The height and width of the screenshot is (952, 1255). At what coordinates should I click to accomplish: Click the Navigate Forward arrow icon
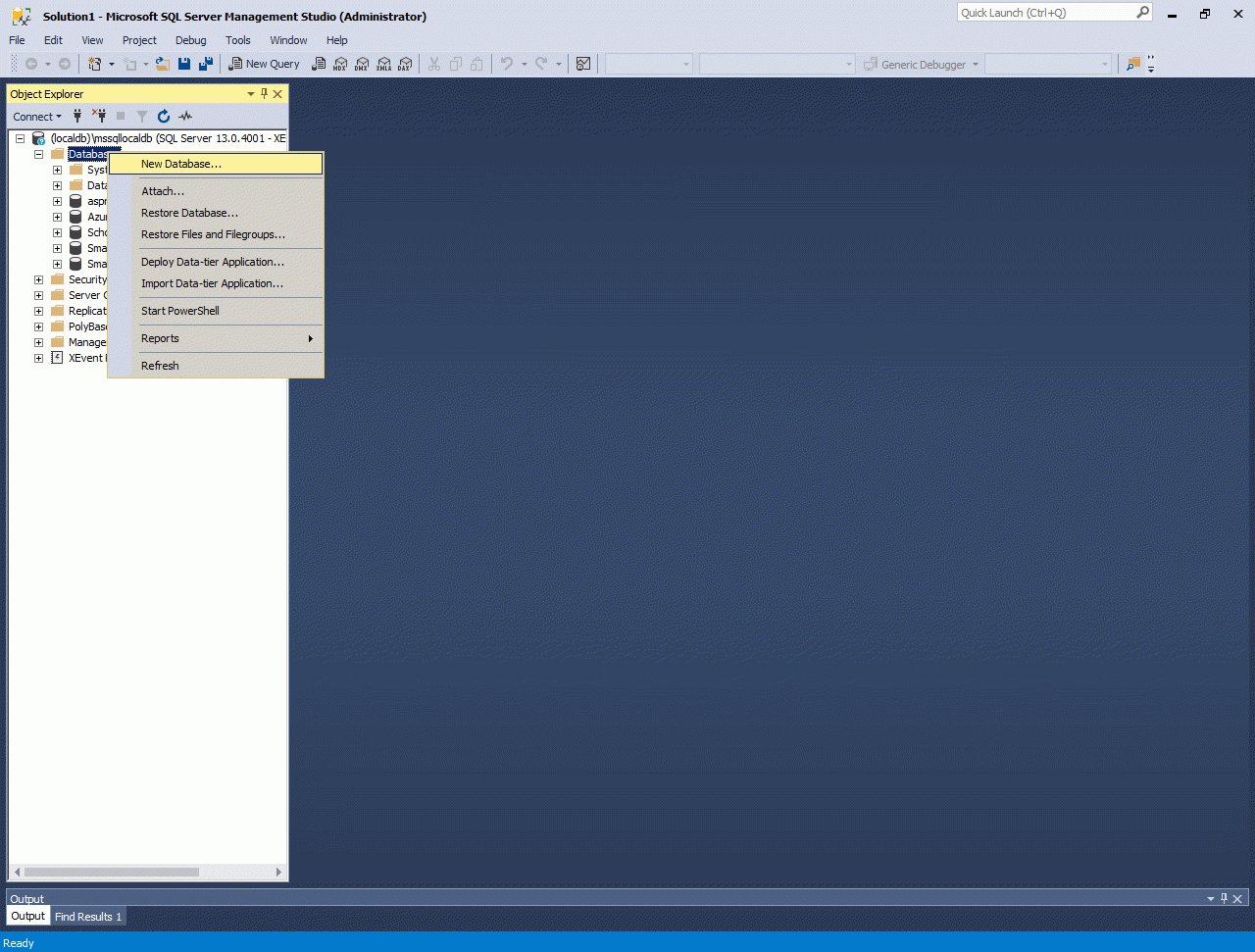[65, 64]
